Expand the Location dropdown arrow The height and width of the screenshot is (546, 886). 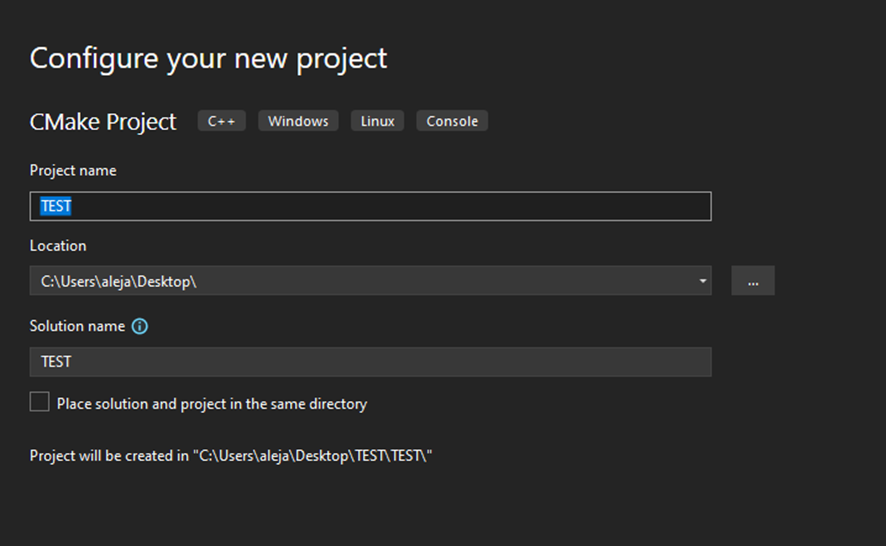coord(702,281)
